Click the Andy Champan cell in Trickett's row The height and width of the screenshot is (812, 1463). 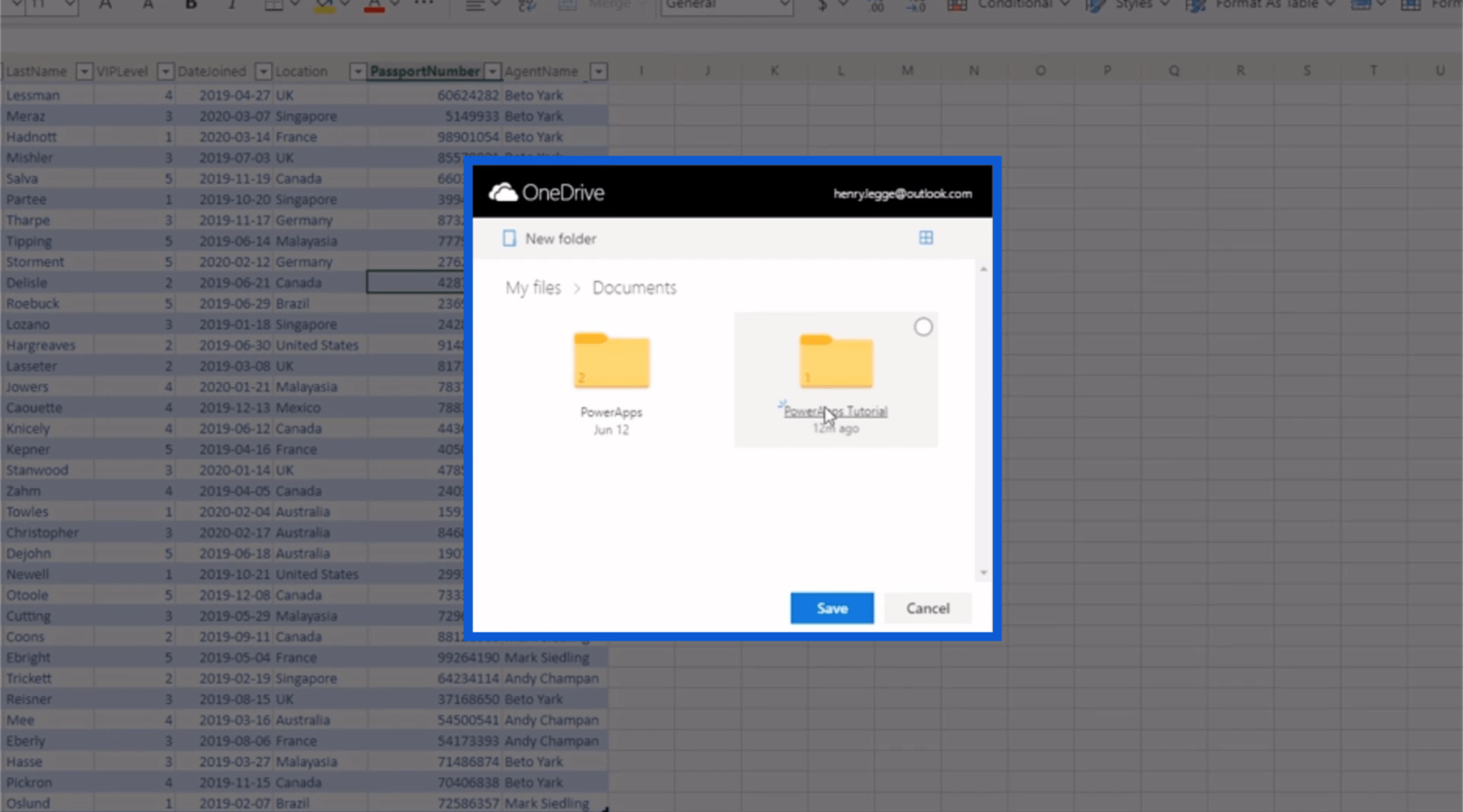(x=555, y=679)
